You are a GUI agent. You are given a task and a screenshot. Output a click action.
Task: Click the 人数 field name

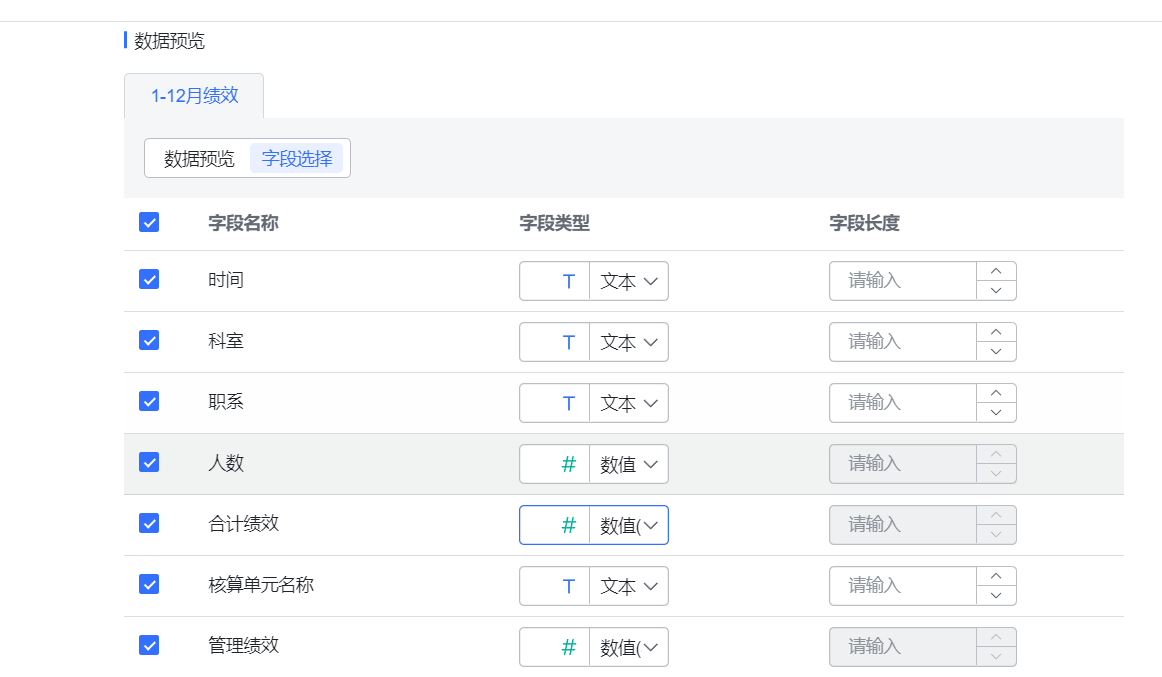pyautogui.click(x=226, y=463)
